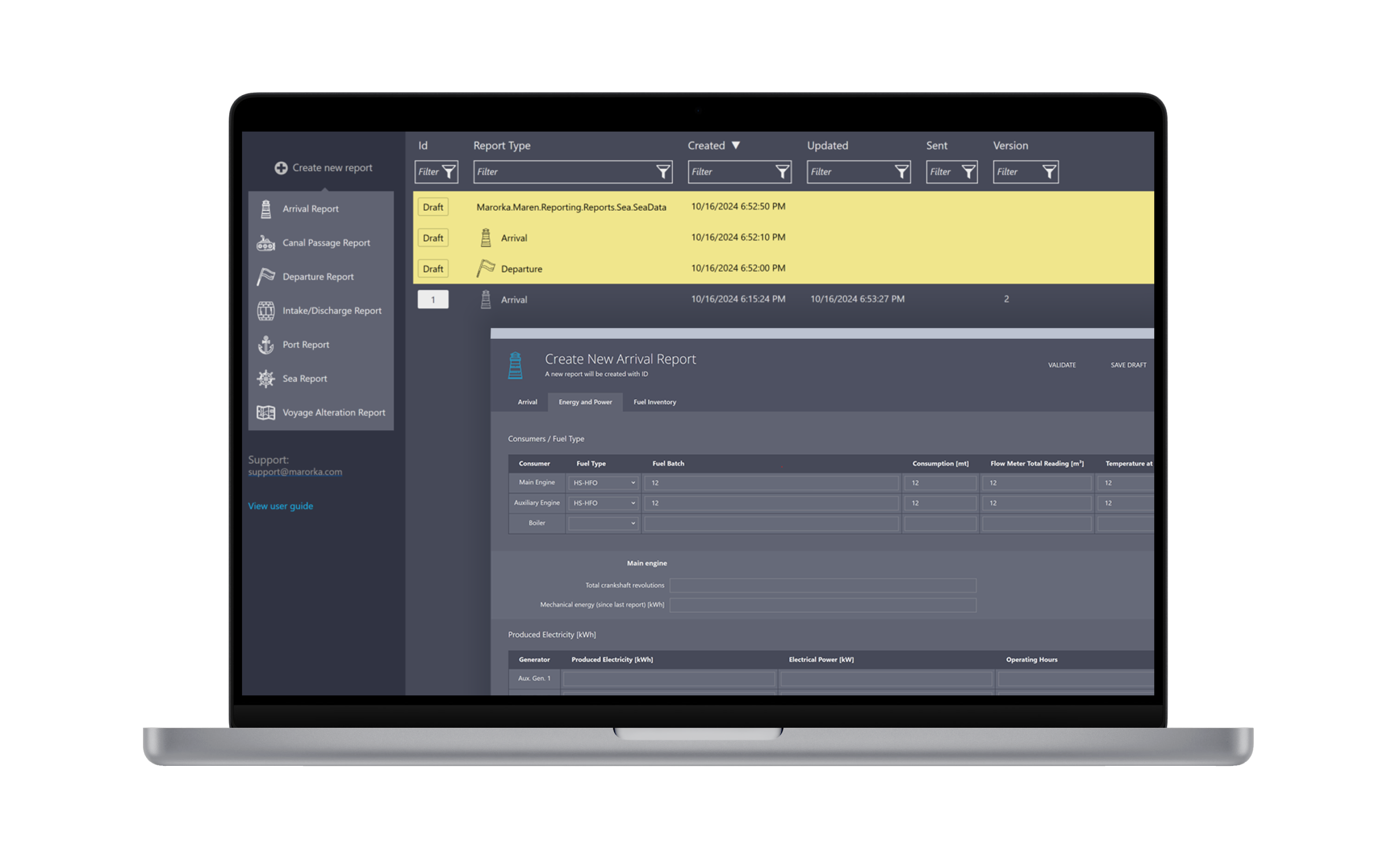Open Main Engine fuel type dropdown
This screenshot has height=865, width=1400.
coord(604,483)
